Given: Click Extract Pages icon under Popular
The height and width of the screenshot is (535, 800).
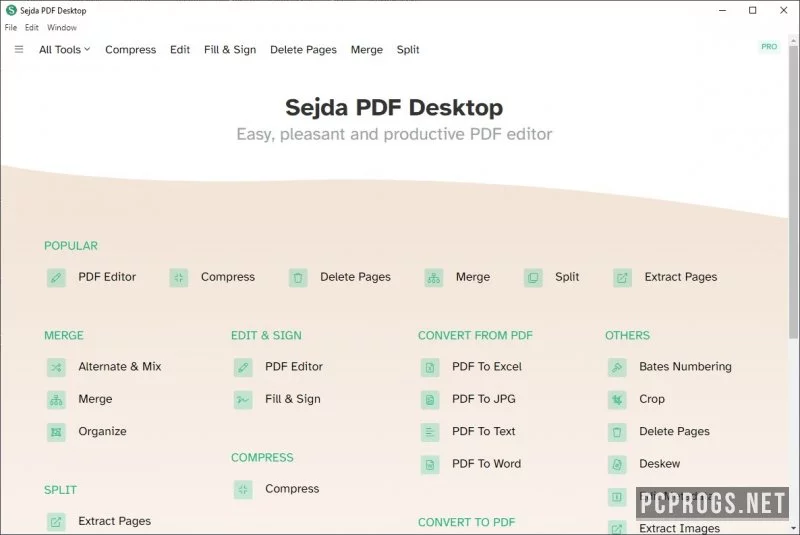Looking at the screenshot, I should point(622,278).
